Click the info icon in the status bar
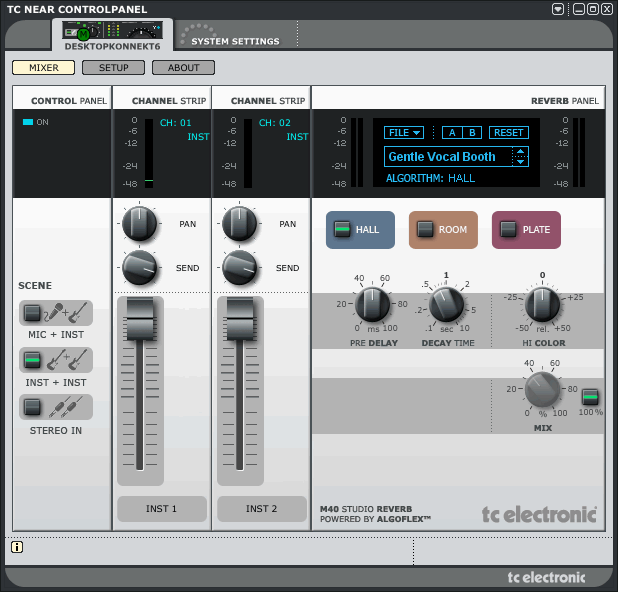Viewport: 618px width, 592px height. 17,547
